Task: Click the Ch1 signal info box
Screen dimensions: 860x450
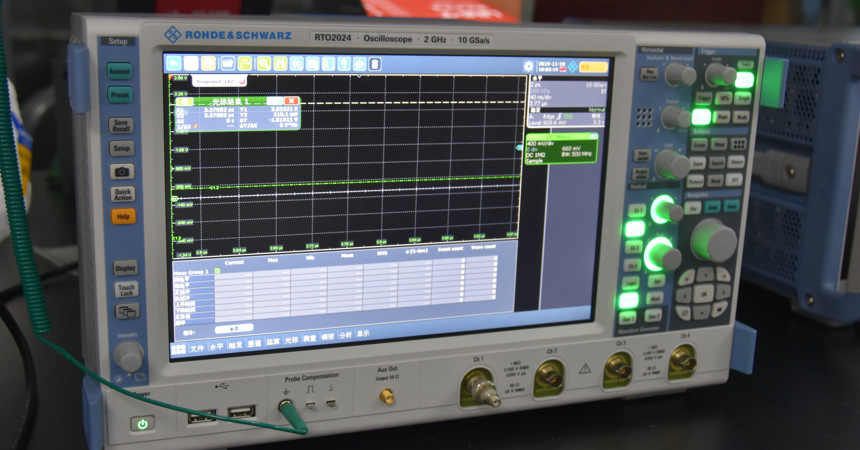Action: click(562, 149)
